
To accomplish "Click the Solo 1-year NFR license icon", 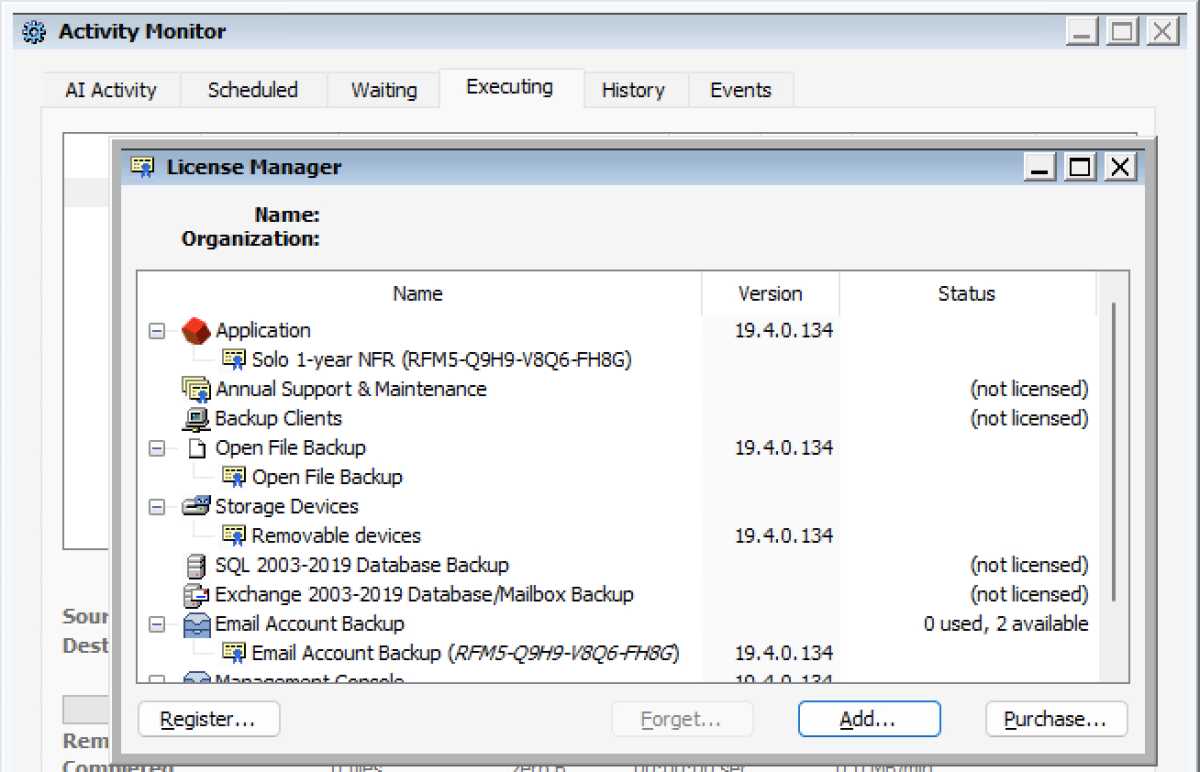I will [233, 360].
